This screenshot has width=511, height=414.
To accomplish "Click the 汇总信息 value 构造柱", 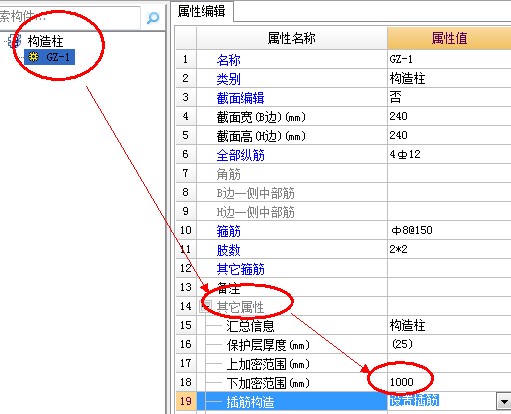I will click(x=407, y=325).
